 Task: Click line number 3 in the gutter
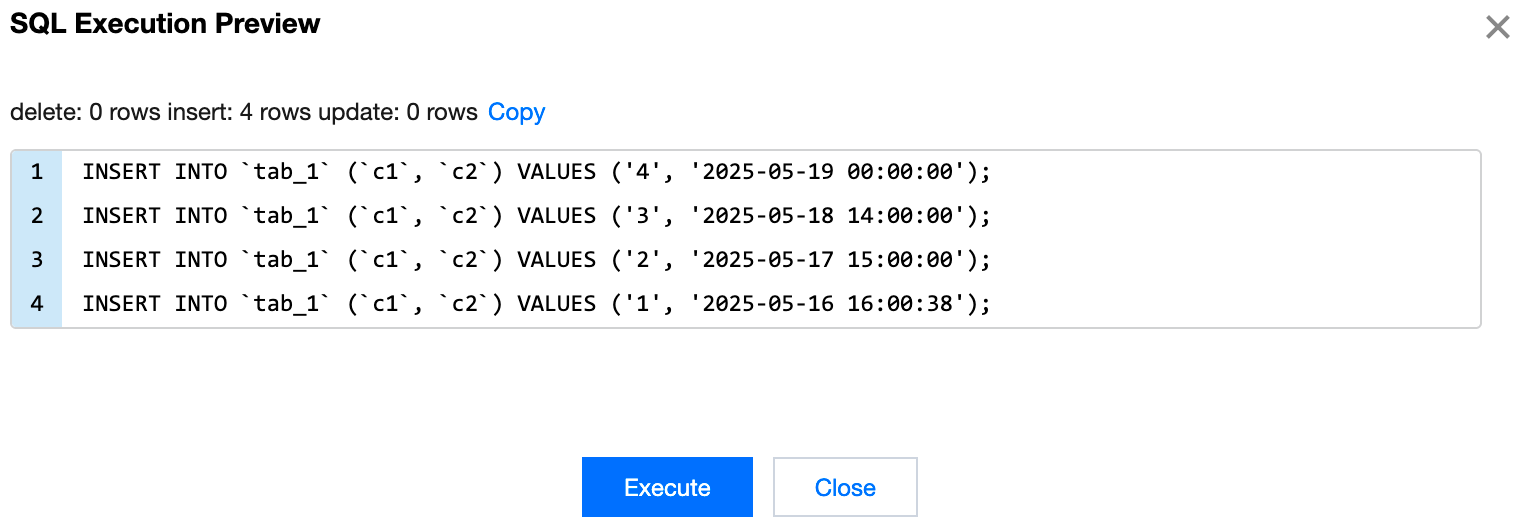click(37, 260)
